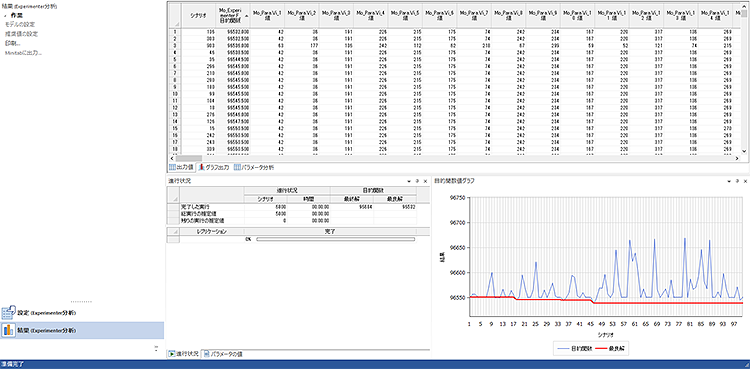The width and height of the screenshot is (750, 369).
Task: Switch to the 出力値 tab
Action: [181, 168]
